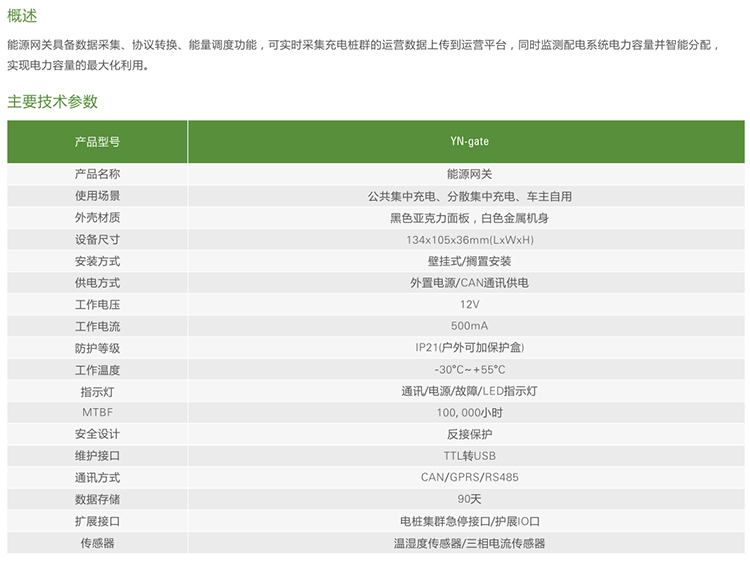Click the 90天 value
This screenshot has height=561, width=750.
[x=469, y=499]
